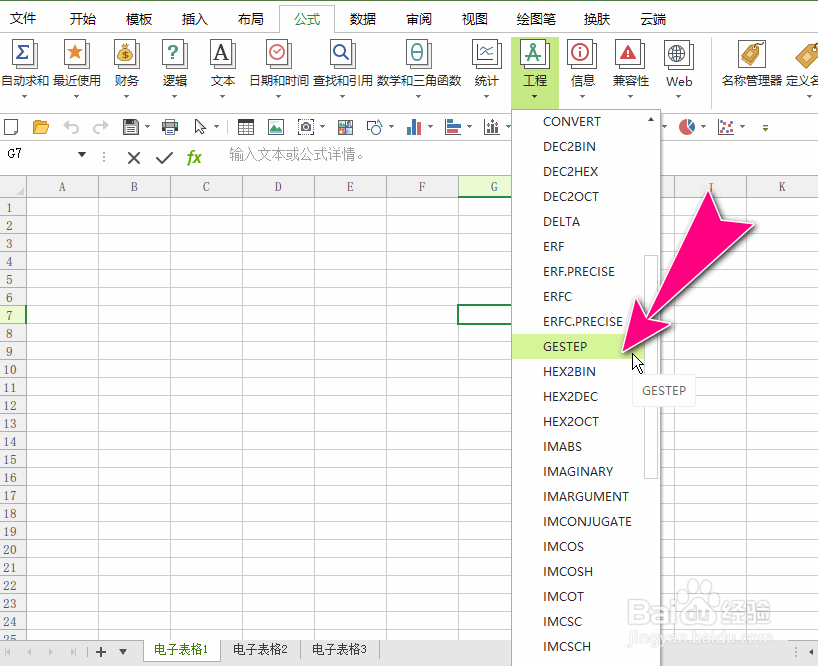Image resolution: width=818 pixels, height=666 pixels.
Task: Open the Compatibility (兼容性) functions icon
Action: point(630,54)
